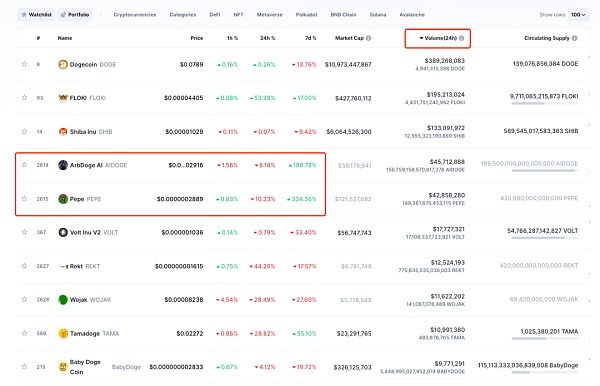Image resolution: width=600 pixels, height=386 pixels.
Task: Click the Pepe frog coin logo
Action: (63, 199)
